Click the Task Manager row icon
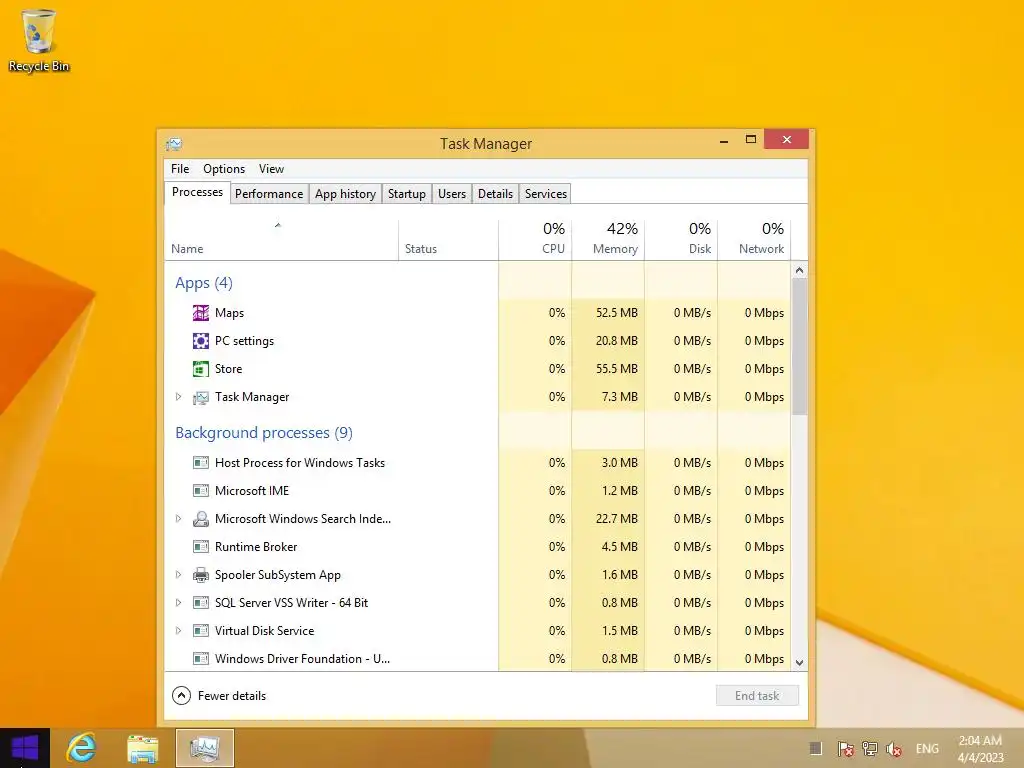Viewport: 1024px width, 768px height. pyautogui.click(x=200, y=397)
